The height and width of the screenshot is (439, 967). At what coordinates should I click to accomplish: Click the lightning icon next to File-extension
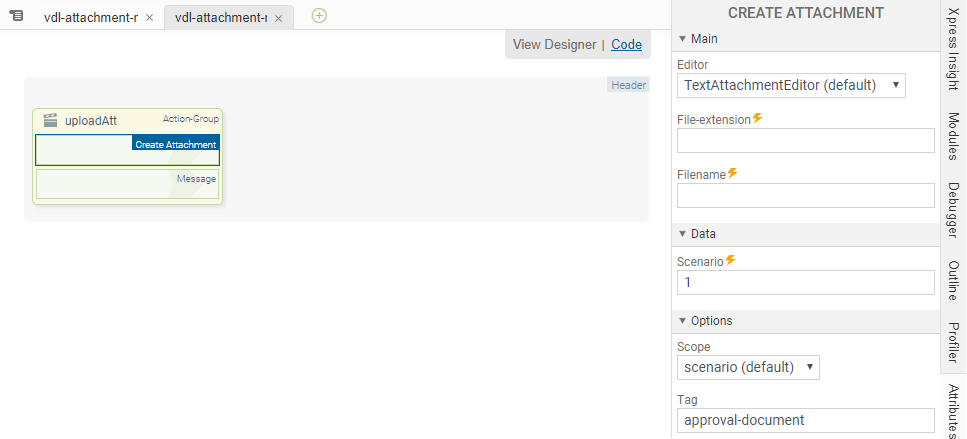coord(757,118)
